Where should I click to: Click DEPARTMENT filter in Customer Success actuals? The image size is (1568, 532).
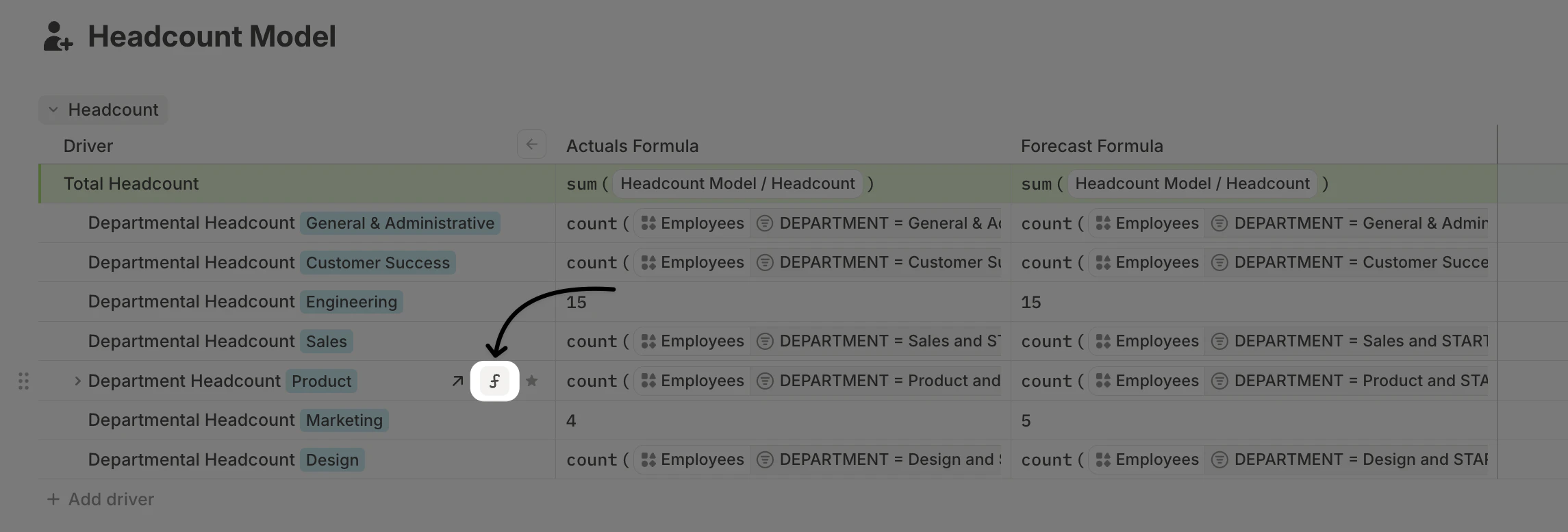coord(876,262)
